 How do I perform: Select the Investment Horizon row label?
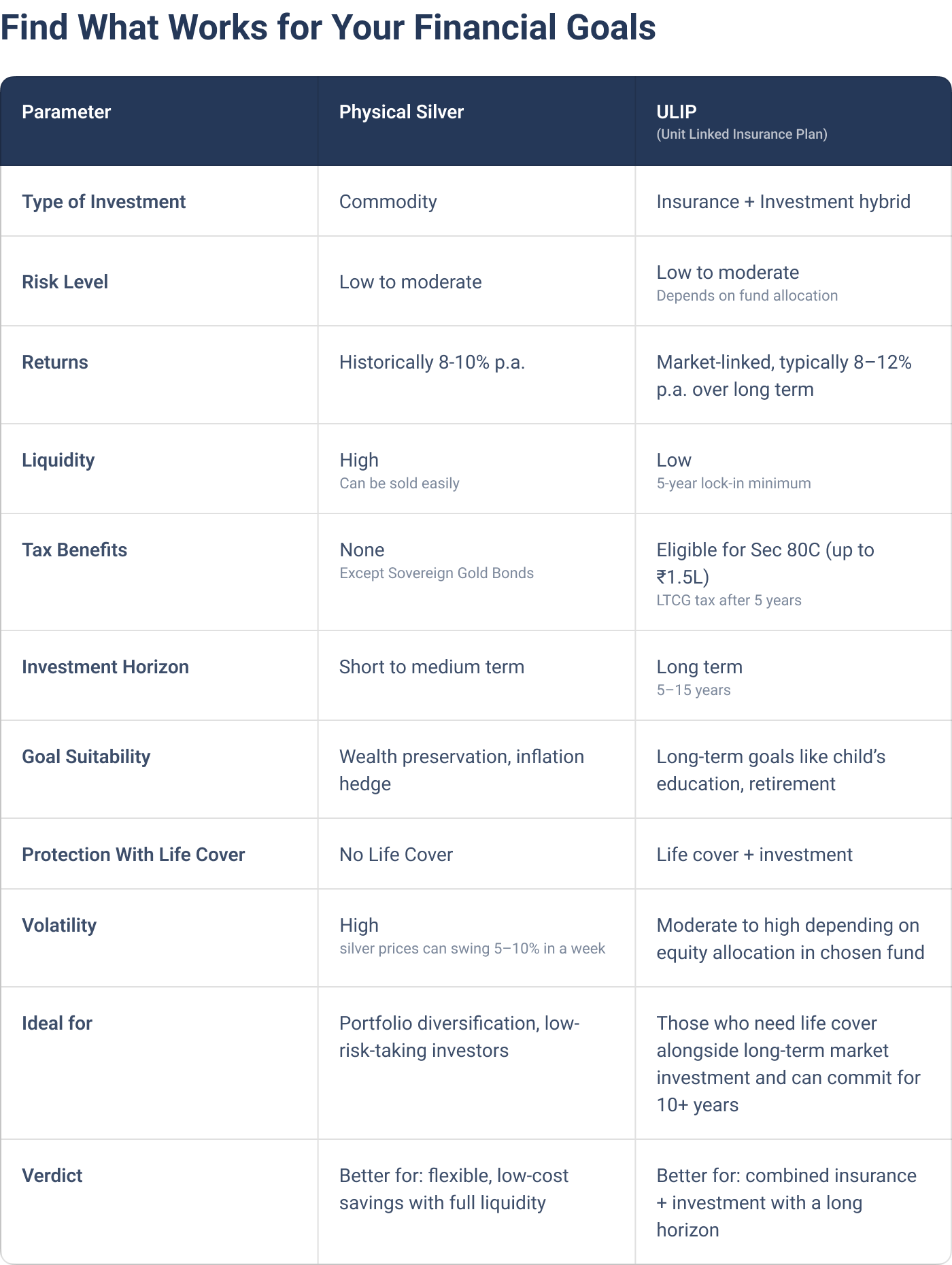105,667
